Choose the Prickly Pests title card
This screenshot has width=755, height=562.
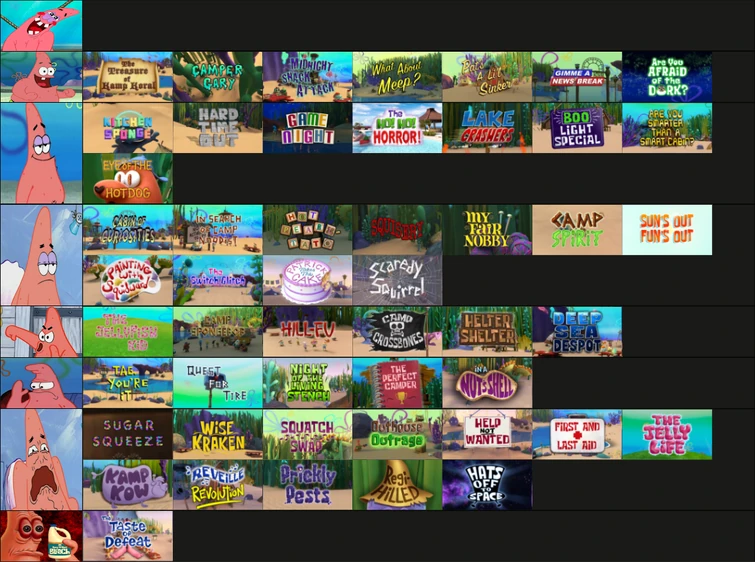coord(308,485)
